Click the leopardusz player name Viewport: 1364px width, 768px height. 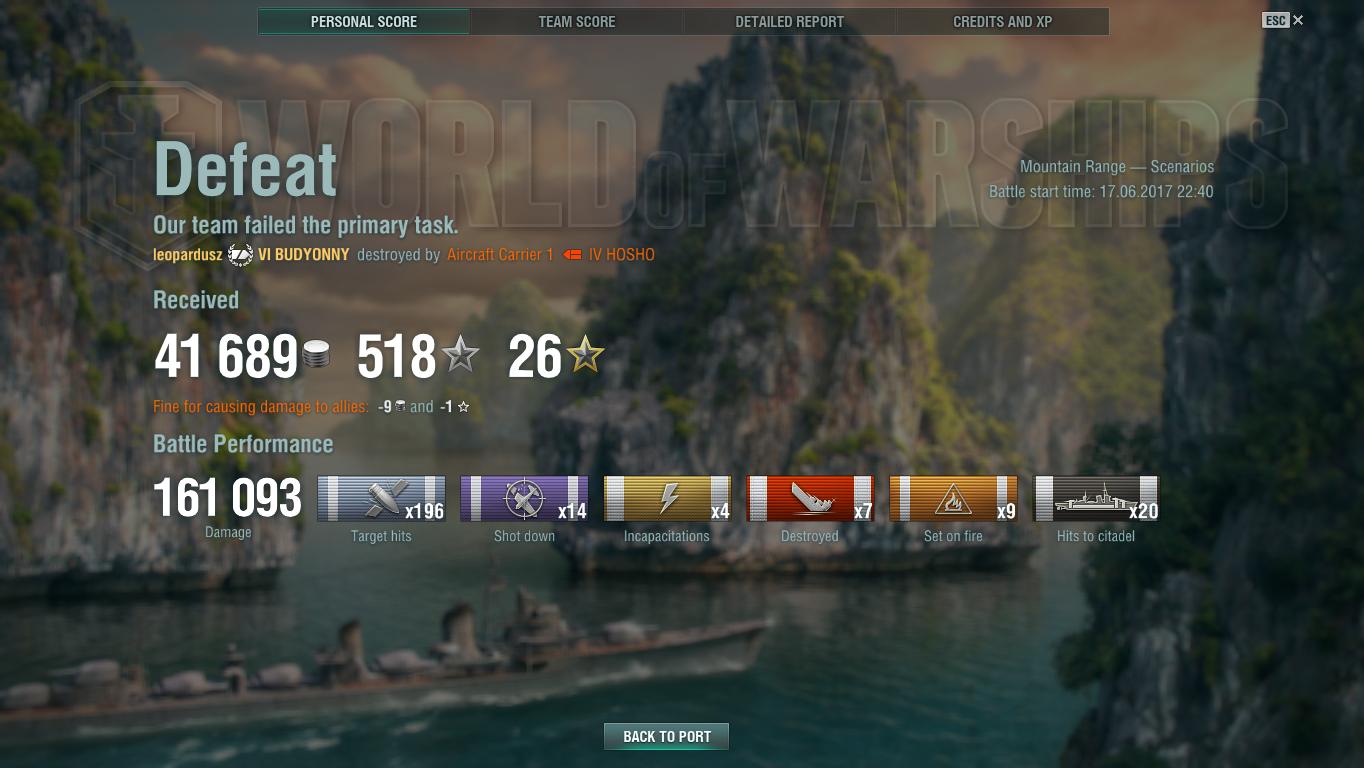pos(188,255)
